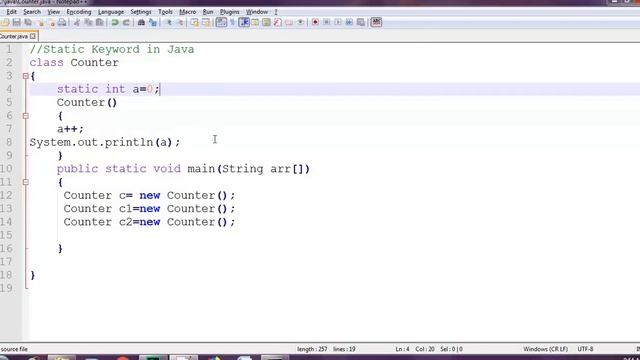Collapse the constructor fold marker at line 6
The height and width of the screenshot is (360, 640).
(x=25, y=116)
